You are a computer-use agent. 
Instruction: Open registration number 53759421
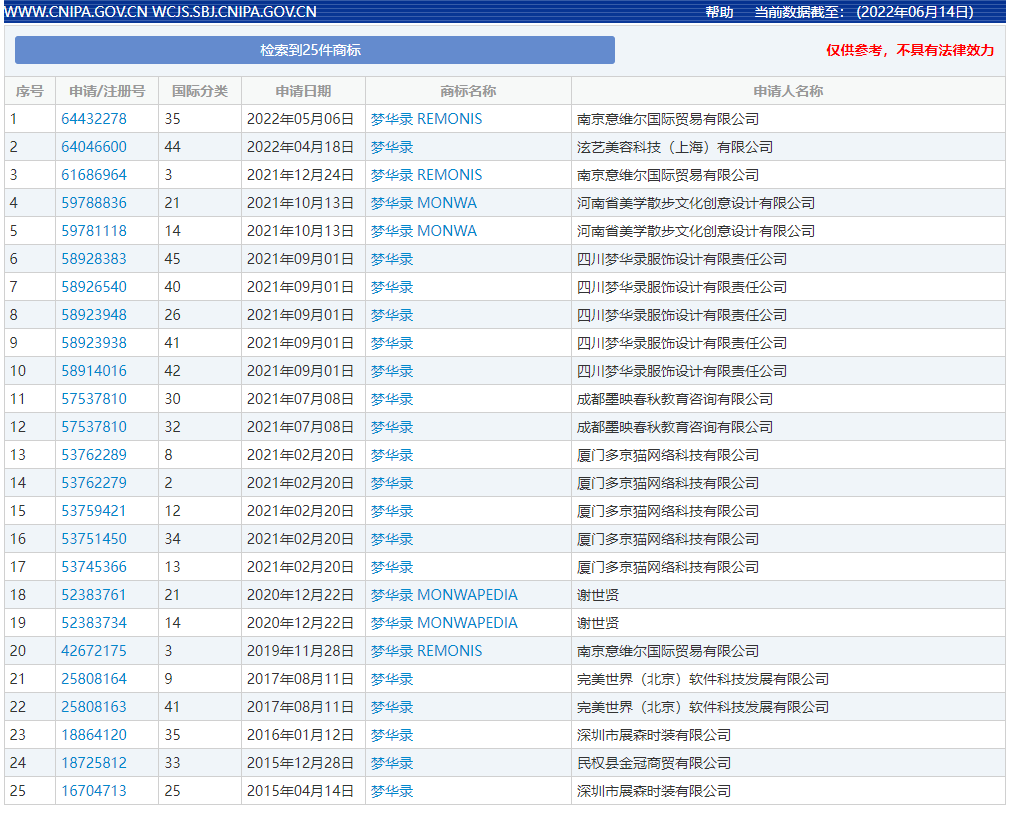pos(94,511)
